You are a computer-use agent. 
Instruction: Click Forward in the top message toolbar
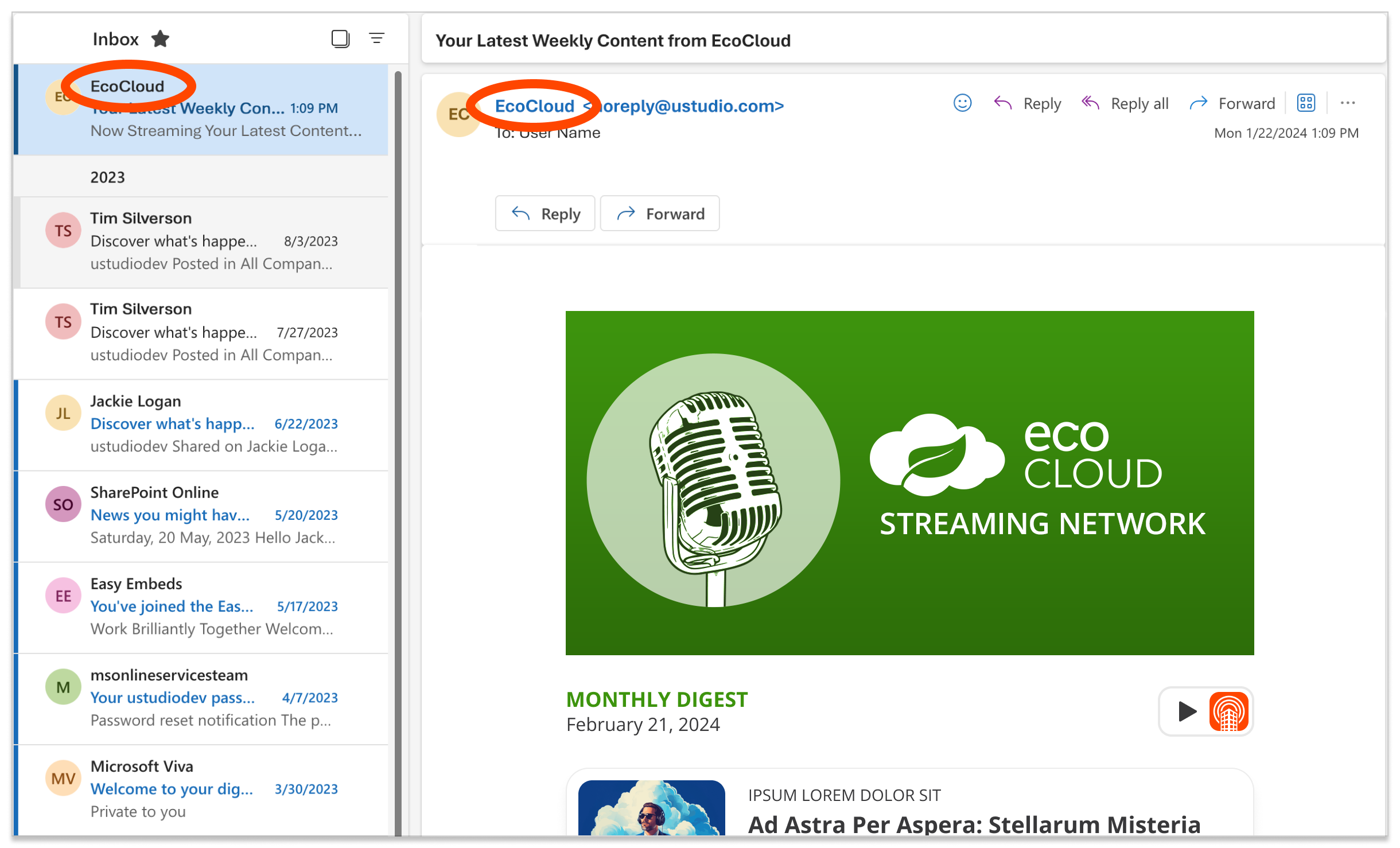click(1232, 104)
